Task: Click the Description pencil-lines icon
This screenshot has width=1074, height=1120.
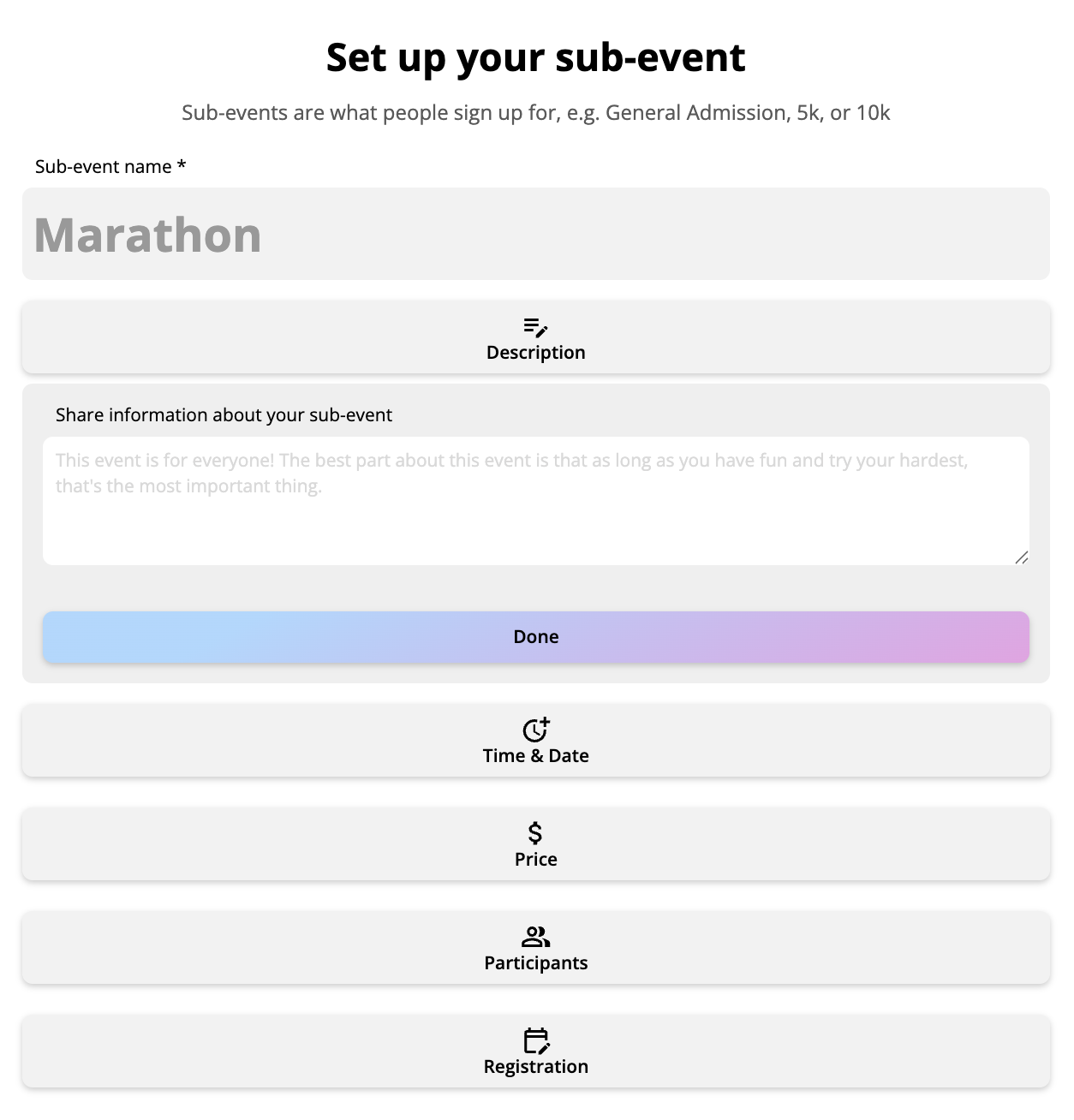Action: [535, 327]
